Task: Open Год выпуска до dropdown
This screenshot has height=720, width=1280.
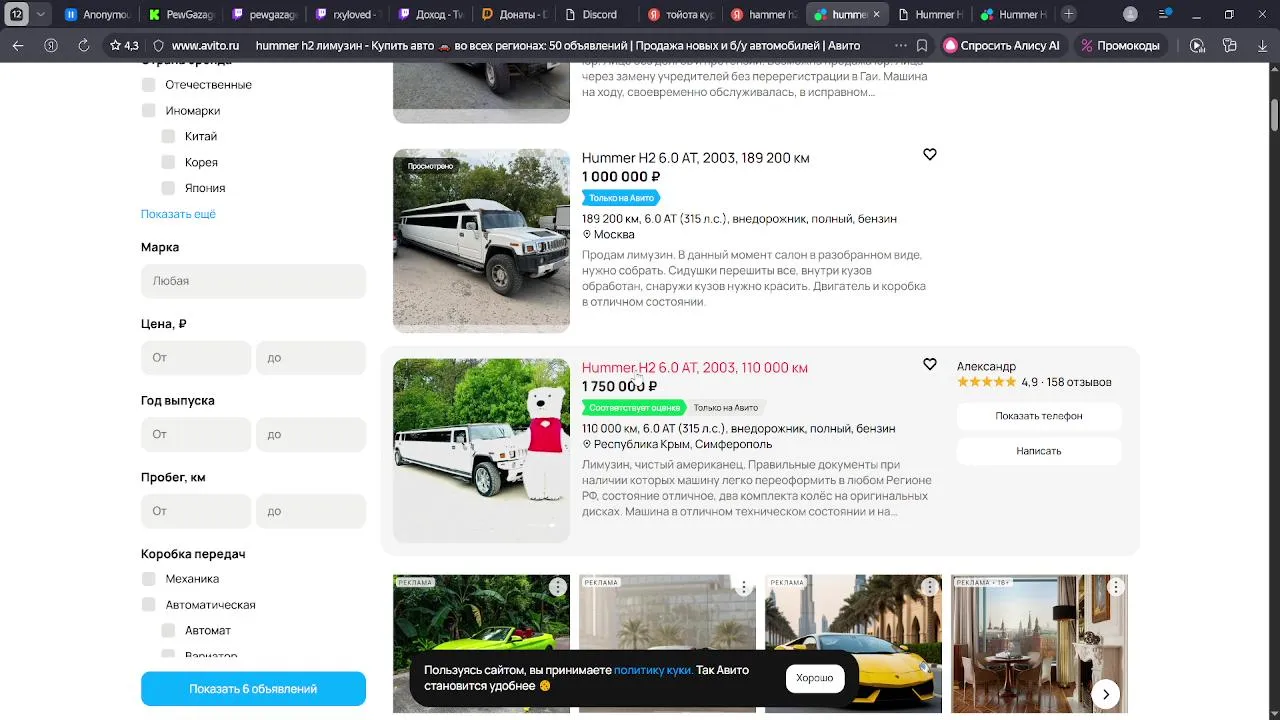Action: coord(311,434)
